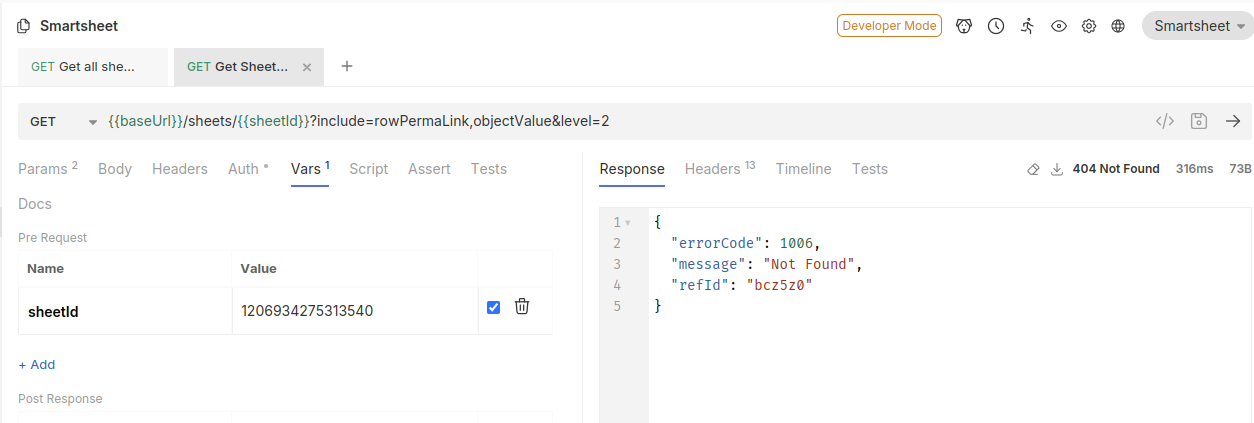
Task: Click + Add under Pre Request
Action: pos(37,365)
